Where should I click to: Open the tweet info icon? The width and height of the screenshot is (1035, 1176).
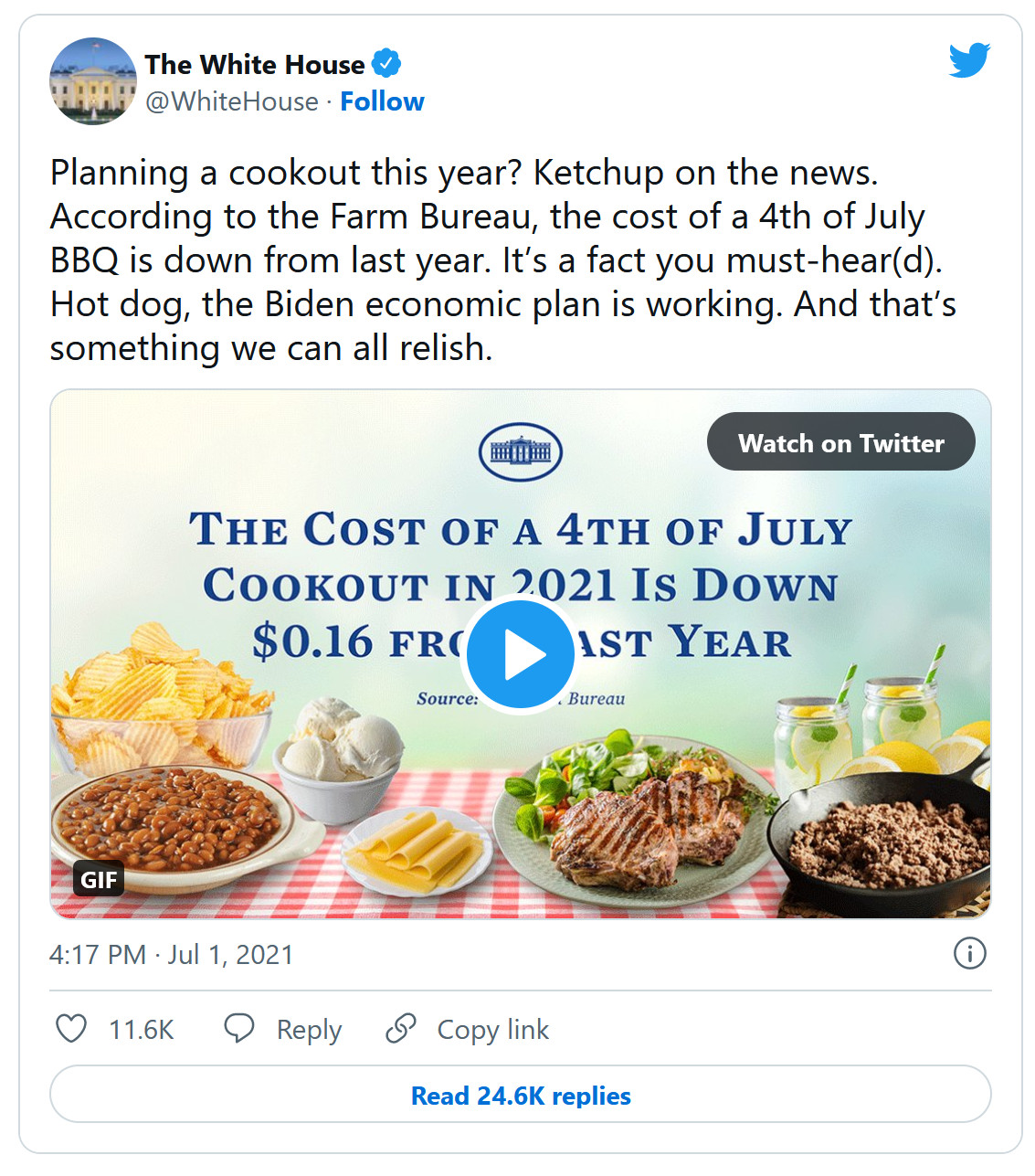click(x=969, y=953)
